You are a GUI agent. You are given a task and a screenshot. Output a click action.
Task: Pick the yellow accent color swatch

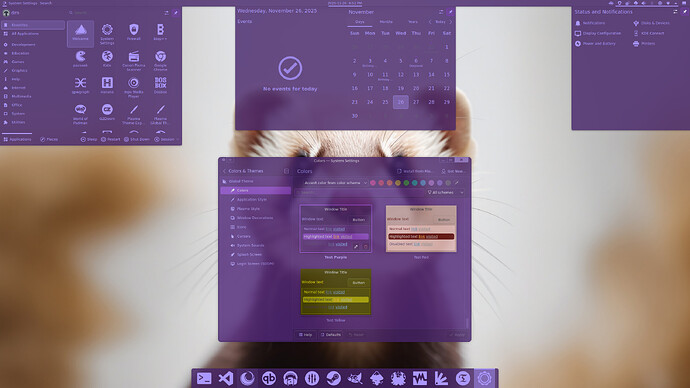398,183
